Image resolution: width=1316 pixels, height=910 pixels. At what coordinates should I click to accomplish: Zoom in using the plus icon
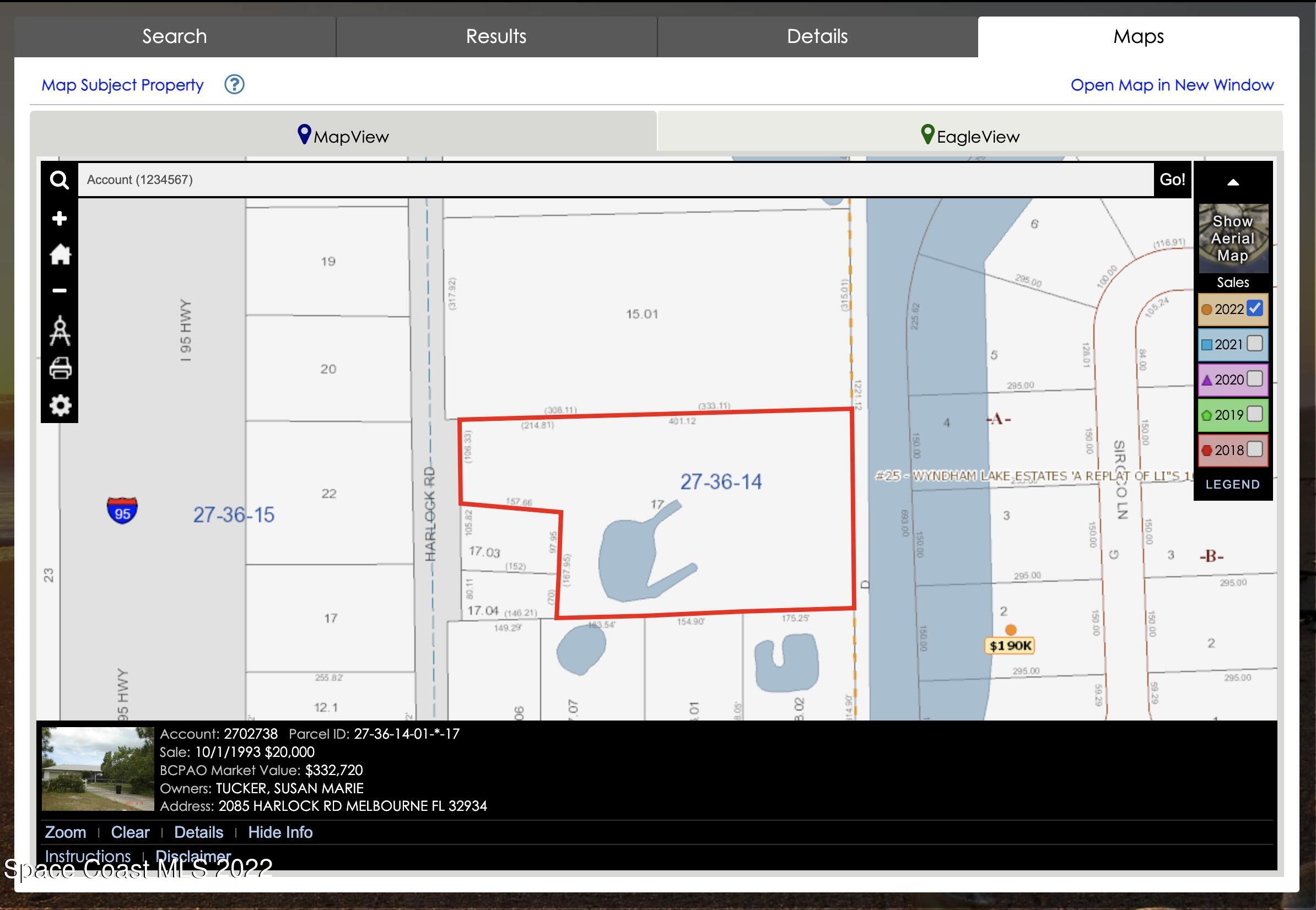pos(60,218)
